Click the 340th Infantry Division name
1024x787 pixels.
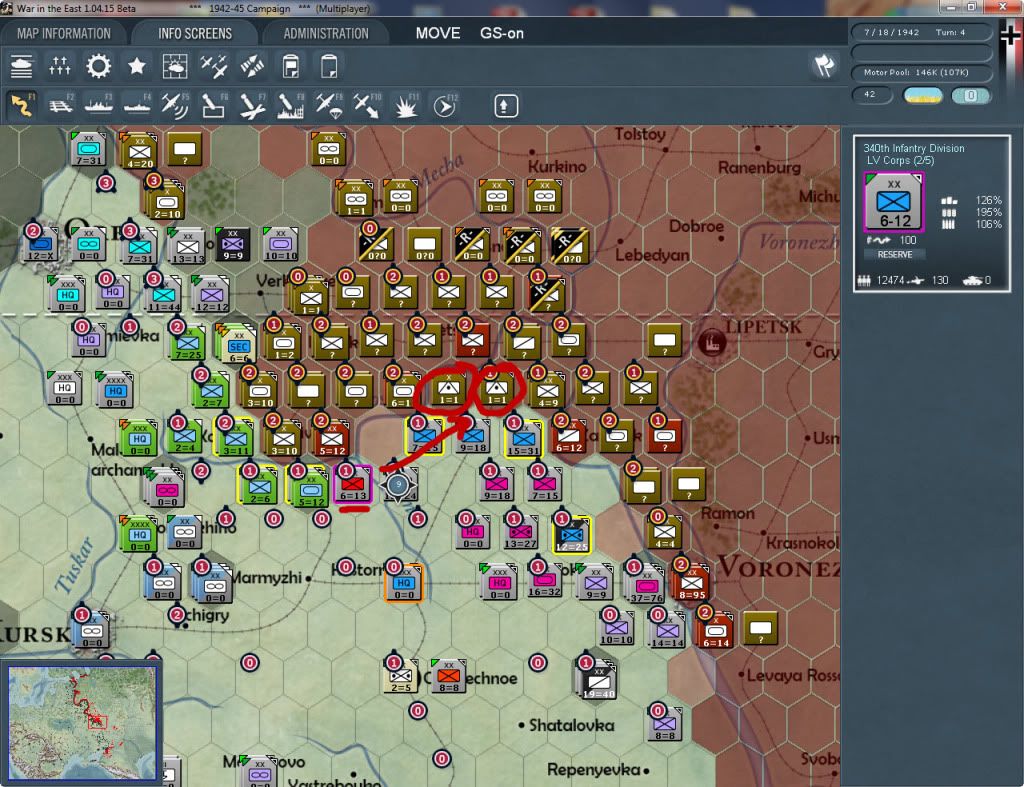[x=914, y=148]
